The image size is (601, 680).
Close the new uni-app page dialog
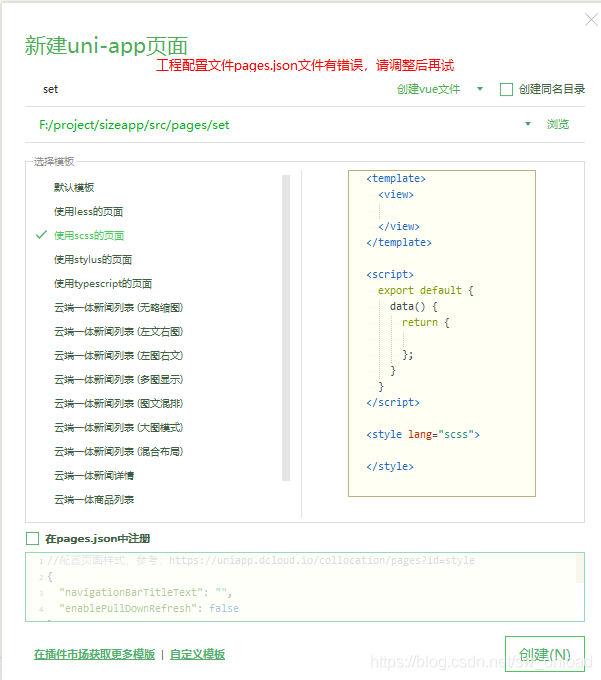point(591,20)
